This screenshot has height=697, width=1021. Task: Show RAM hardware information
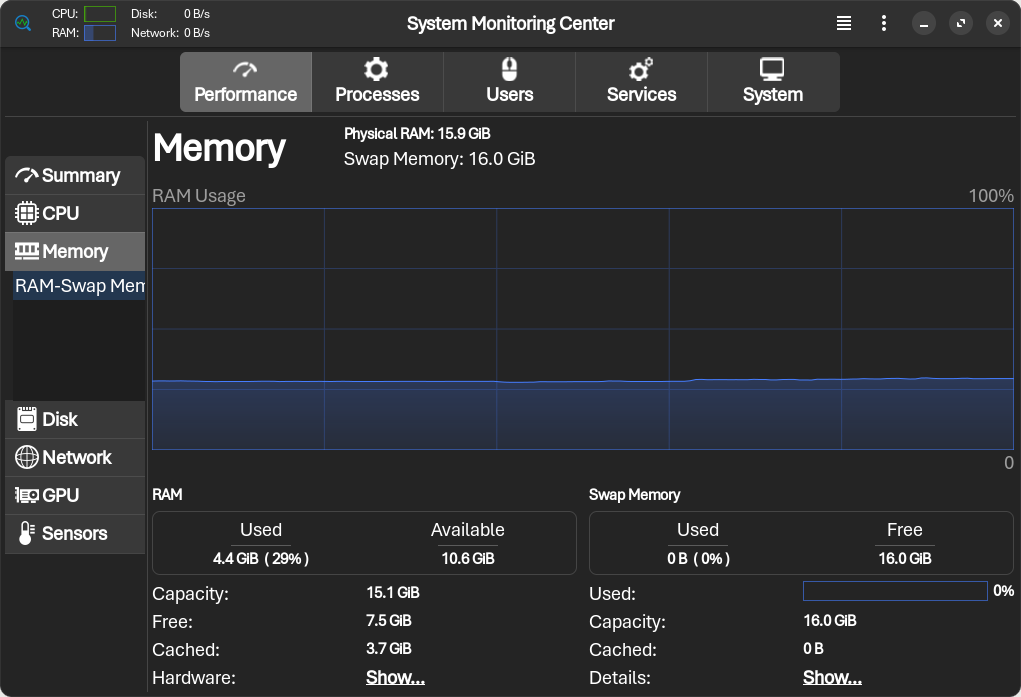pyautogui.click(x=395, y=677)
